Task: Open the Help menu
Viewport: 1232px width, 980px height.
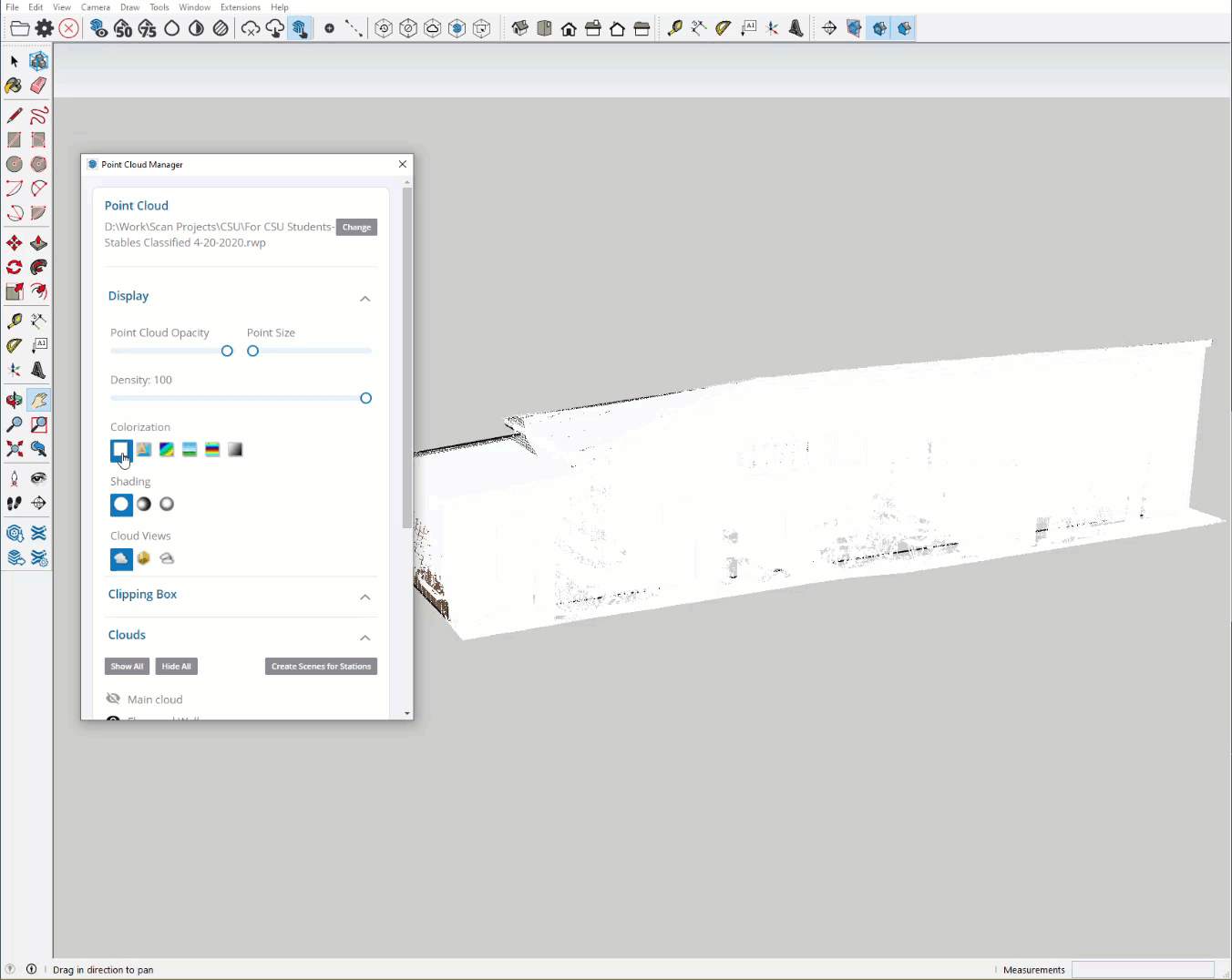Action: point(280,7)
